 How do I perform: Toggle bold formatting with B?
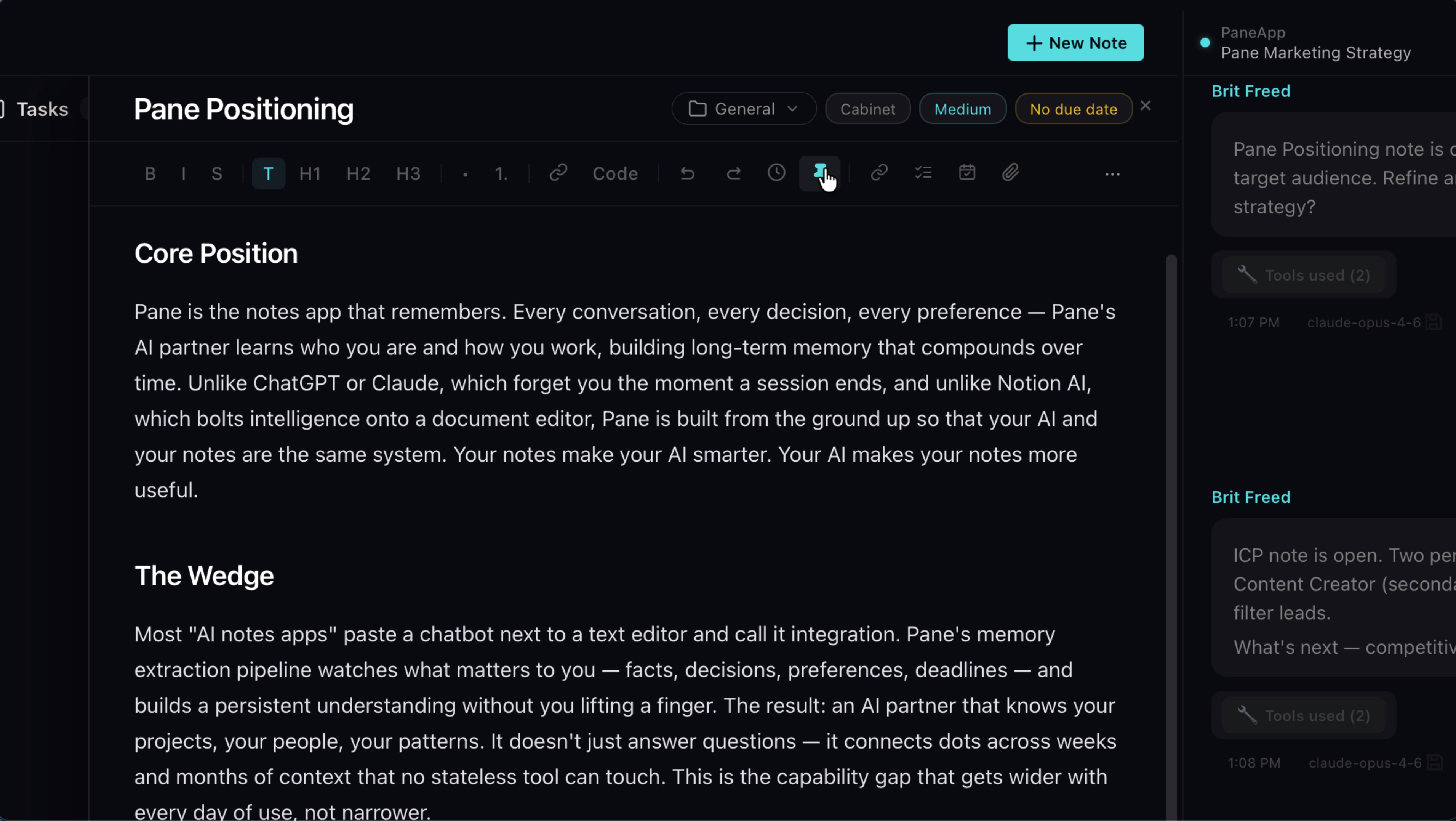coord(150,173)
